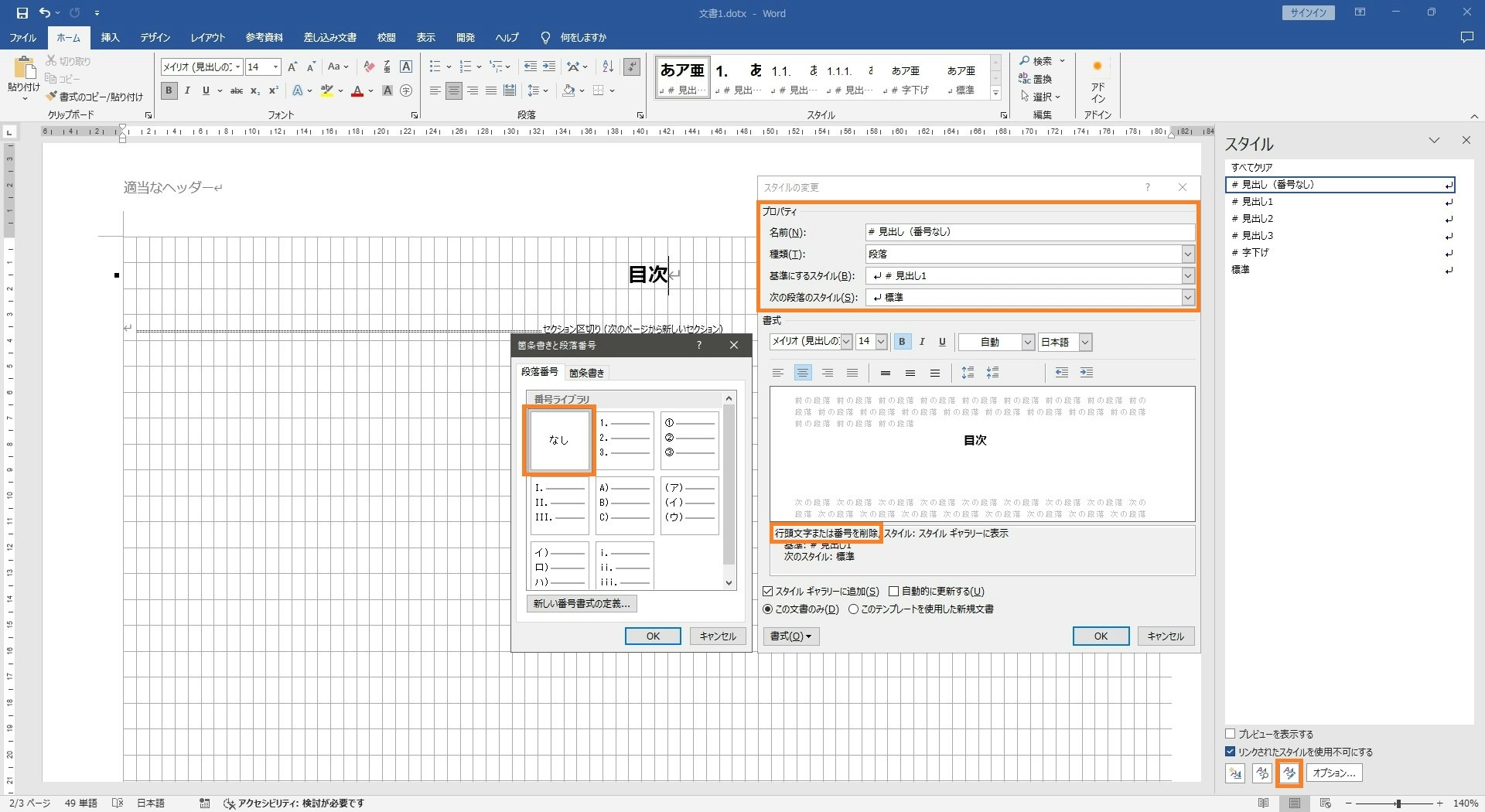Click 置換 replace in the editing group
1485x812 pixels.
1035,79
